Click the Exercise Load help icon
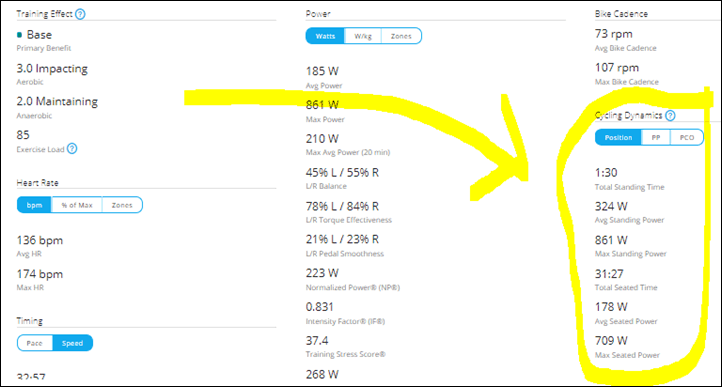This screenshot has width=722, height=387. pos(72,149)
